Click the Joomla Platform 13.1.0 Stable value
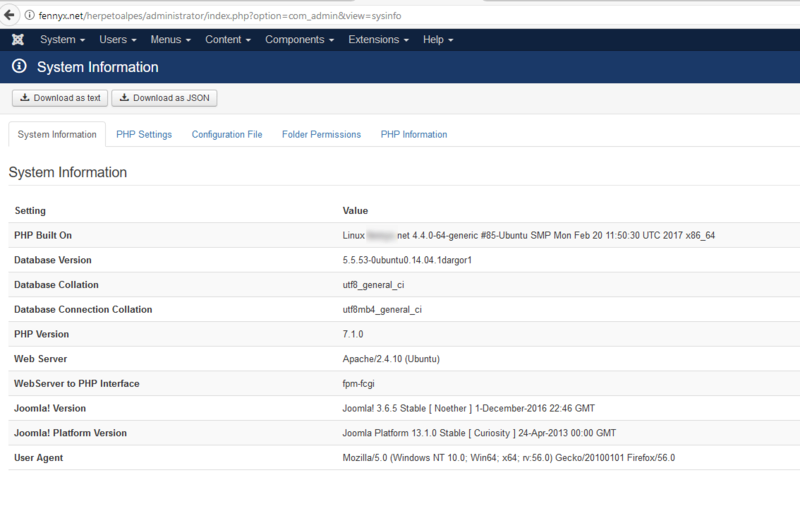Viewport: 800px width, 516px height. tap(479, 433)
